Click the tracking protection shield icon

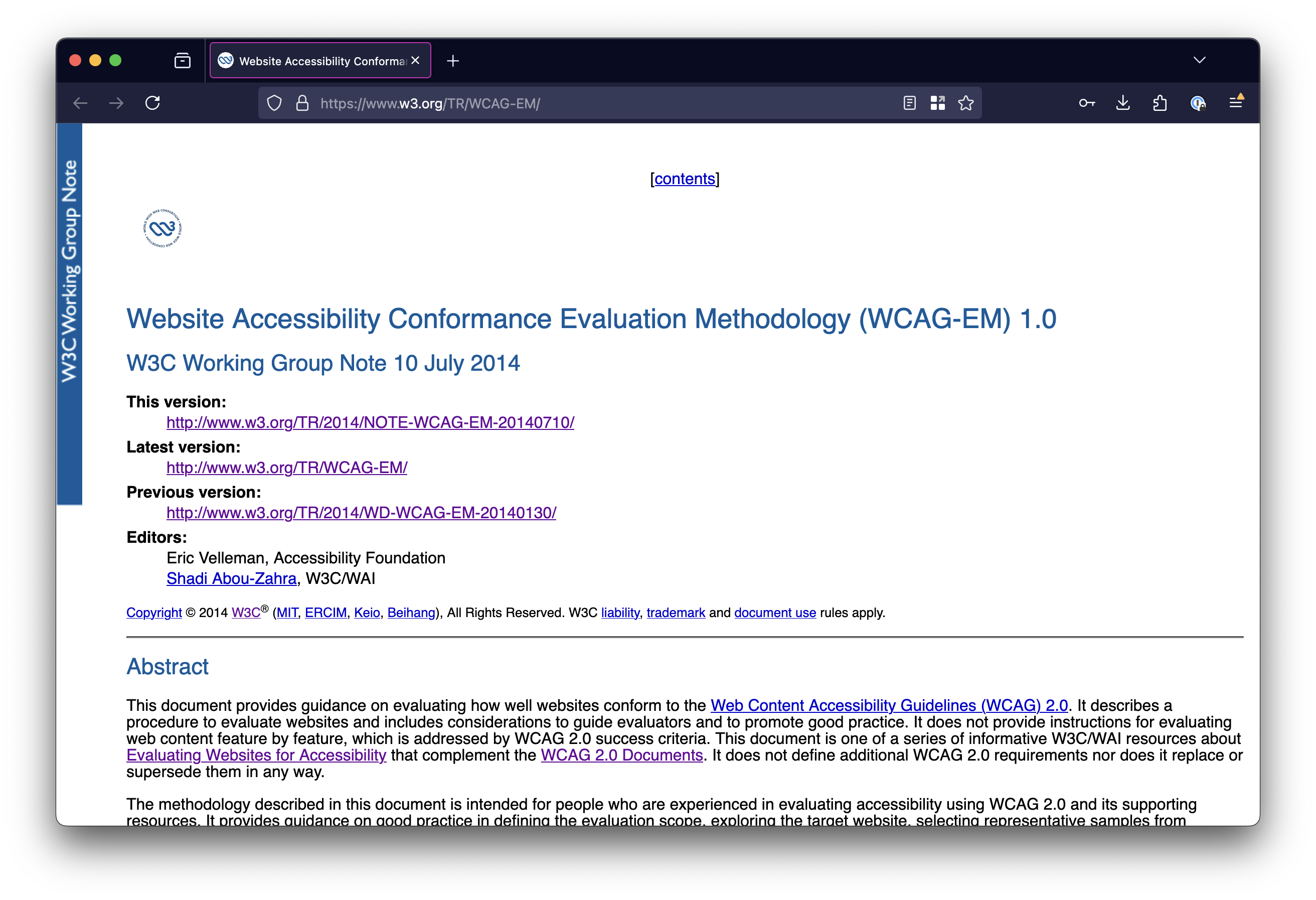pos(274,102)
